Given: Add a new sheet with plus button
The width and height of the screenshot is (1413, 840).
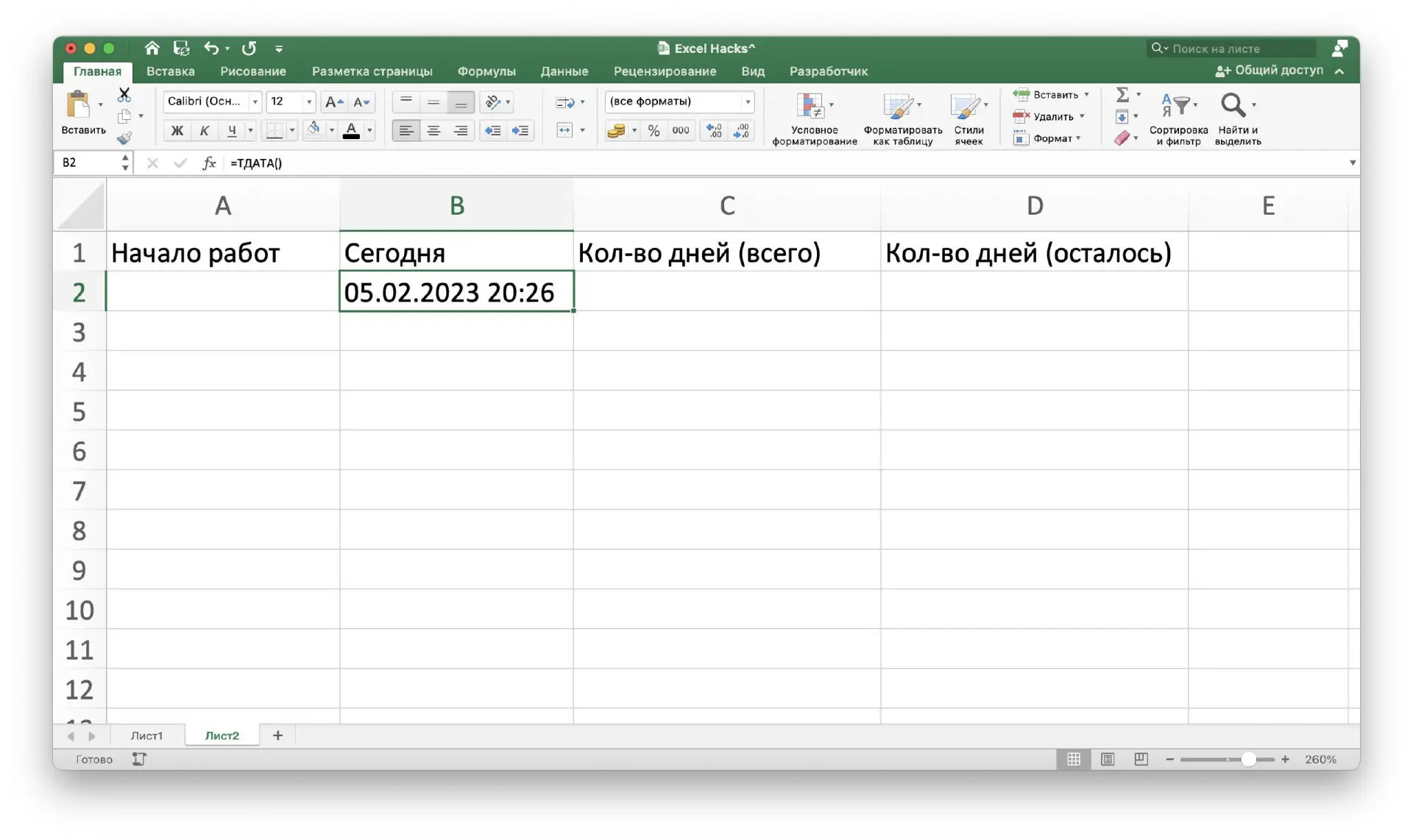Looking at the screenshot, I should point(277,736).
